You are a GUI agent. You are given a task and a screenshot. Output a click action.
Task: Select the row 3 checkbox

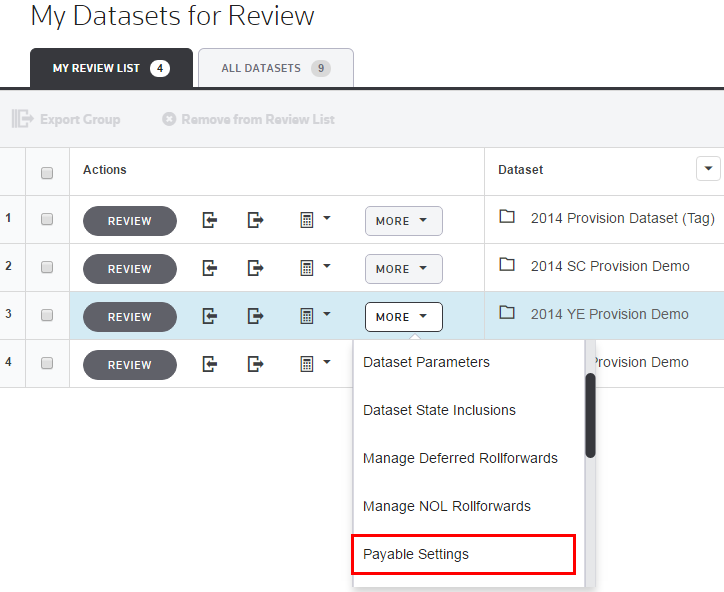[47, 316]
